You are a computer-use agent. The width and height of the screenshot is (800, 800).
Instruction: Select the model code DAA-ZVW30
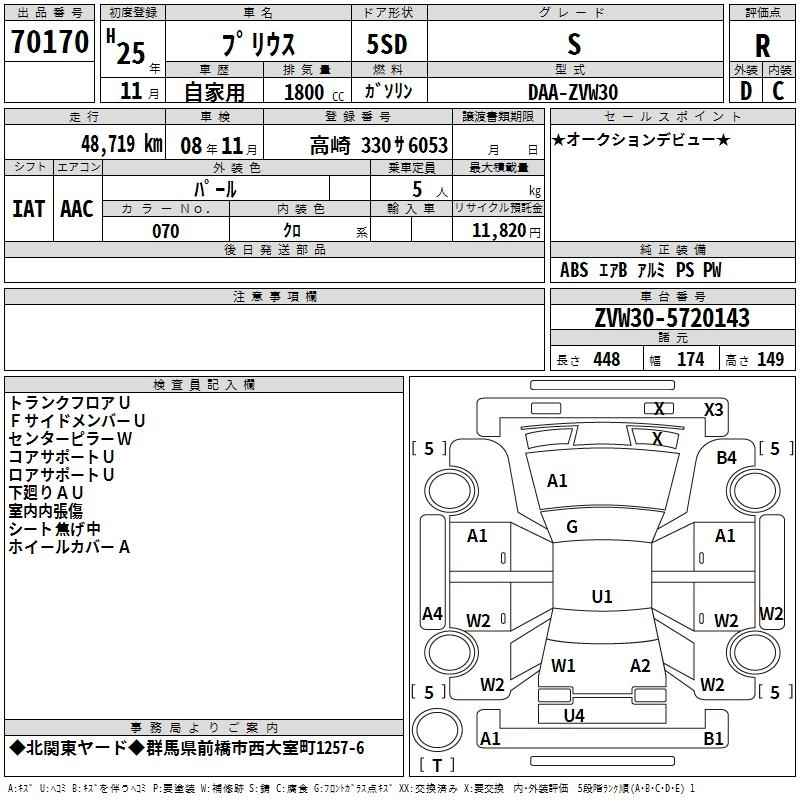pyautogui.click(x=573, y=91)
